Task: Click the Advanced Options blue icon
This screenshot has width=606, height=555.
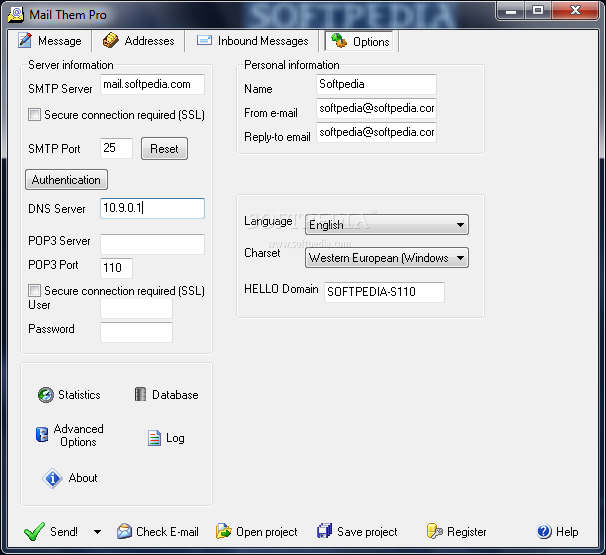Action: coord(42,434)
